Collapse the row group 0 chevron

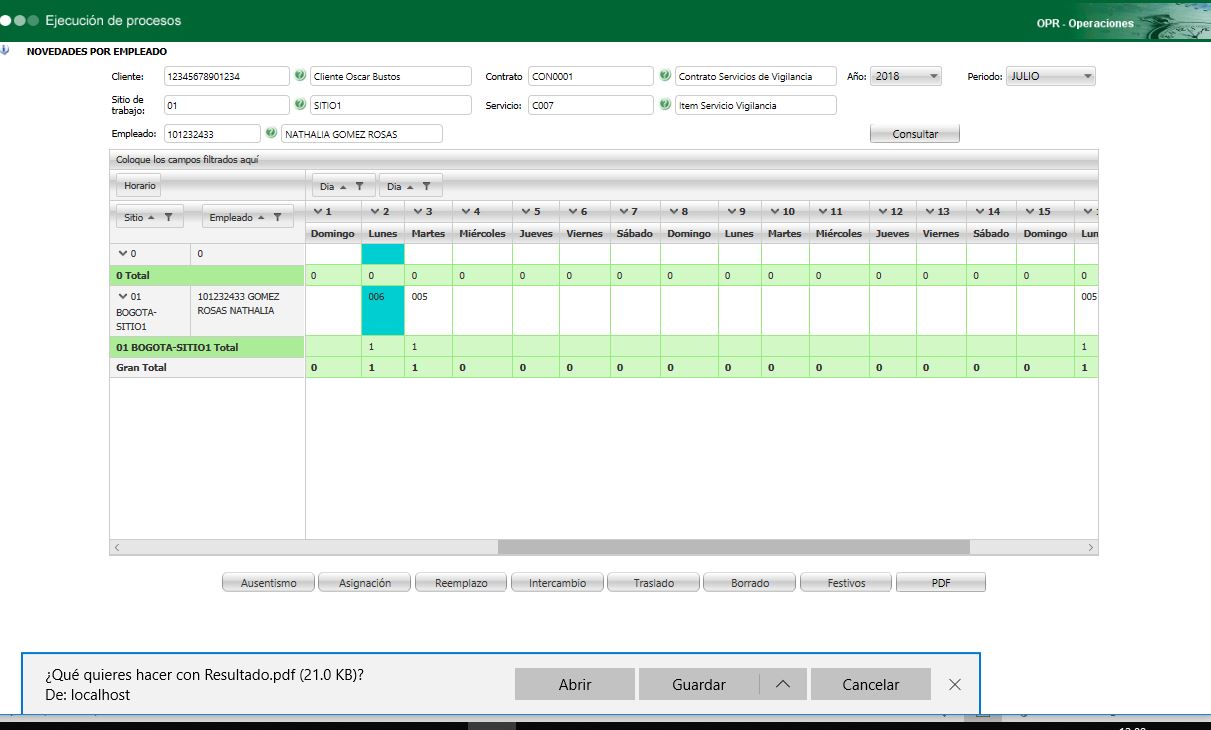coord(123,254)
